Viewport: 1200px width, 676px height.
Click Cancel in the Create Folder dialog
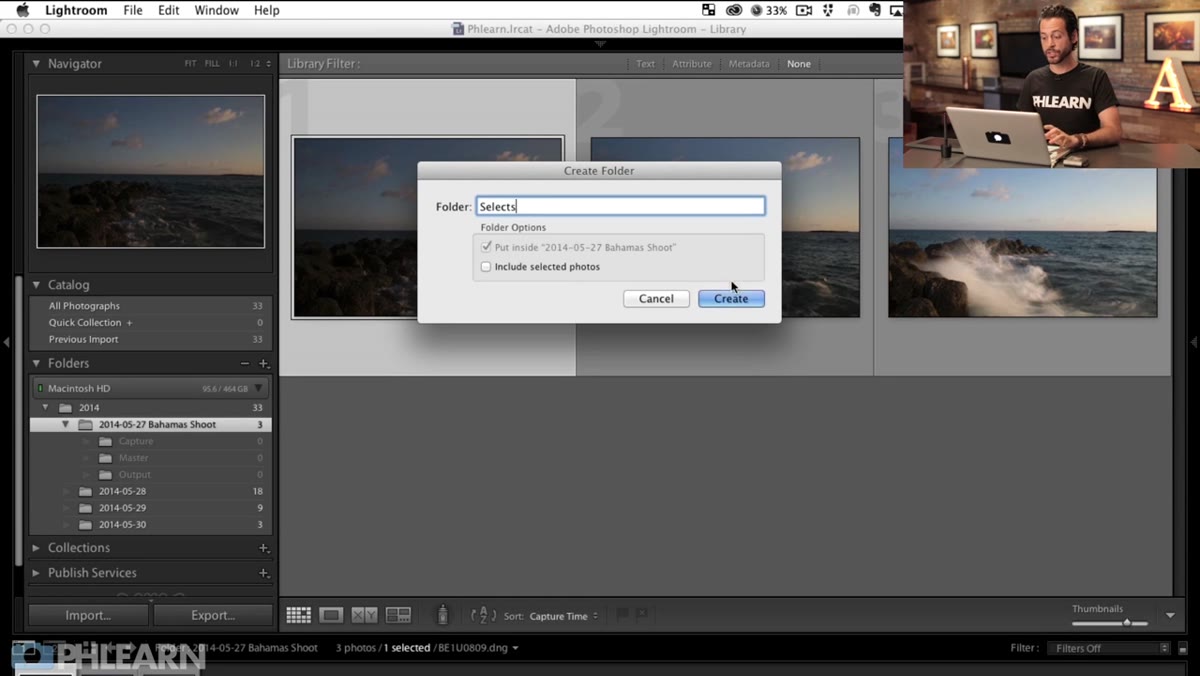coord(656,299)
